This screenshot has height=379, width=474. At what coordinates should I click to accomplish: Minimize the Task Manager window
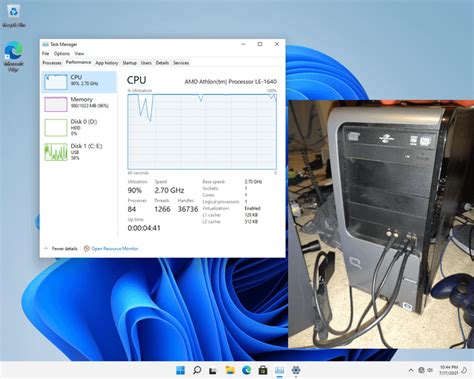tap(244, 44)
